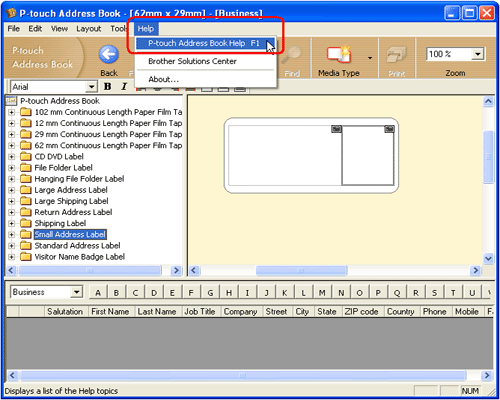Screen dimensions: 500x400
Task: Toggle Bold formatting button
Action: pyautogui.click(x=107, y=87)
